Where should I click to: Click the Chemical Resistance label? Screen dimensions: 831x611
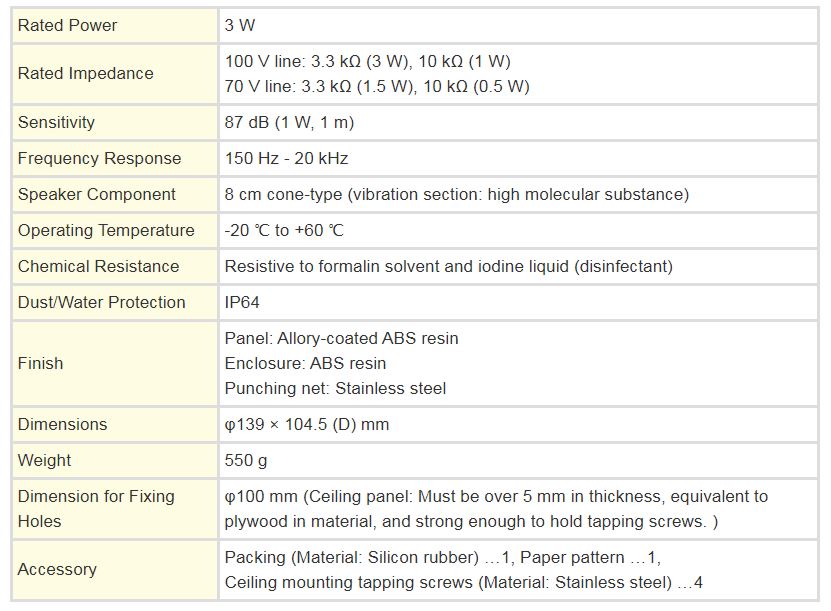(99, 267)
